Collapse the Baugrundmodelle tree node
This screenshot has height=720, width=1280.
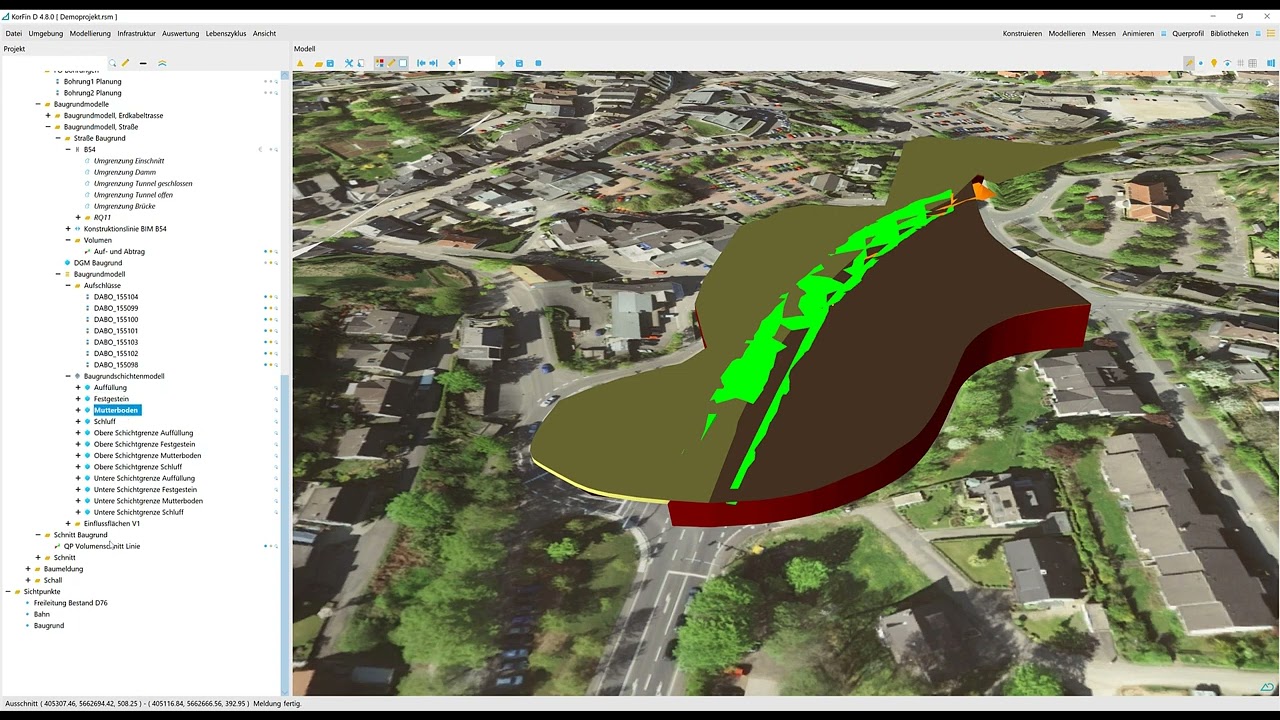point(38,104)
